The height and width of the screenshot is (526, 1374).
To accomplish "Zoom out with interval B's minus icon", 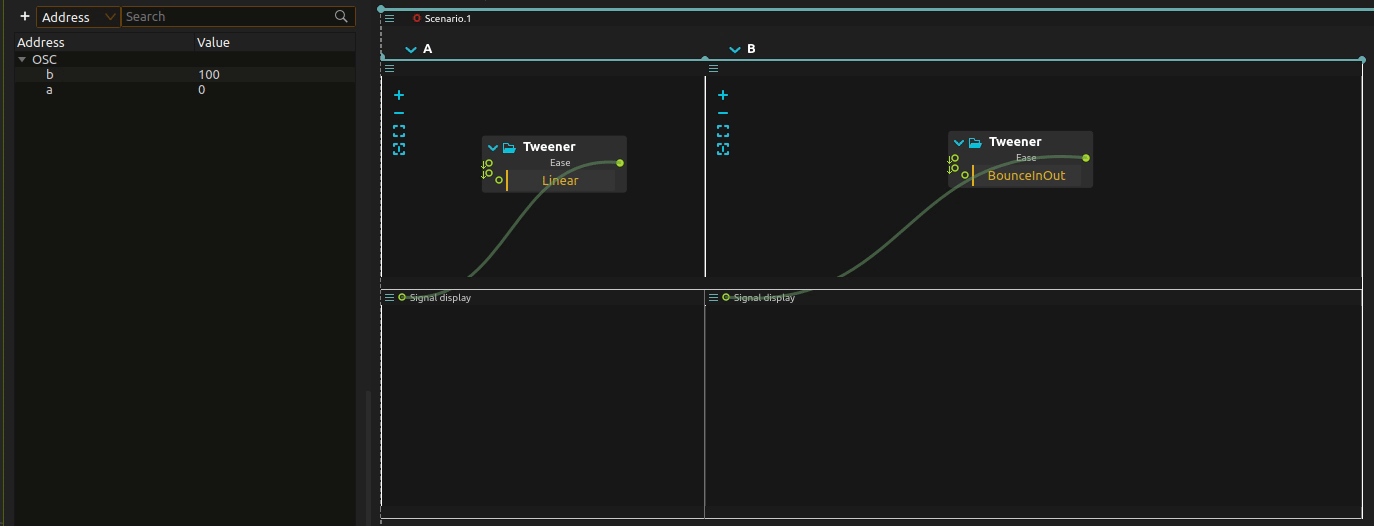I will point(723,114).
